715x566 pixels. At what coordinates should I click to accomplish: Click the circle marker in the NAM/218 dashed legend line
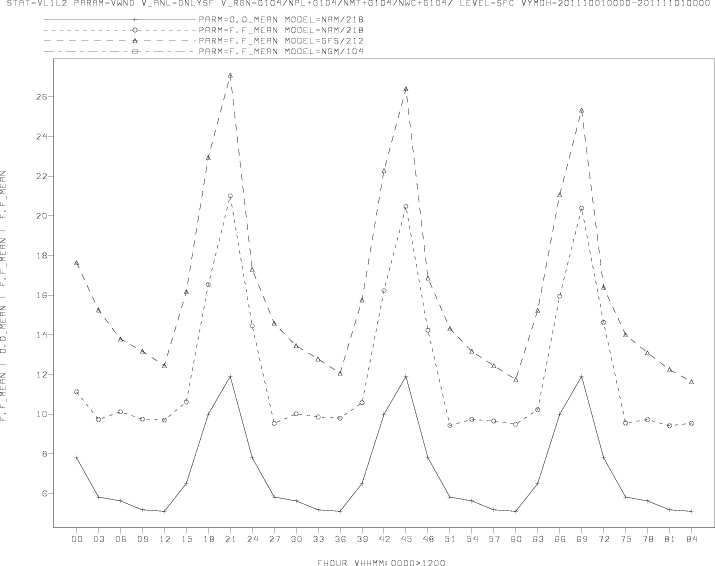[134, 30]
